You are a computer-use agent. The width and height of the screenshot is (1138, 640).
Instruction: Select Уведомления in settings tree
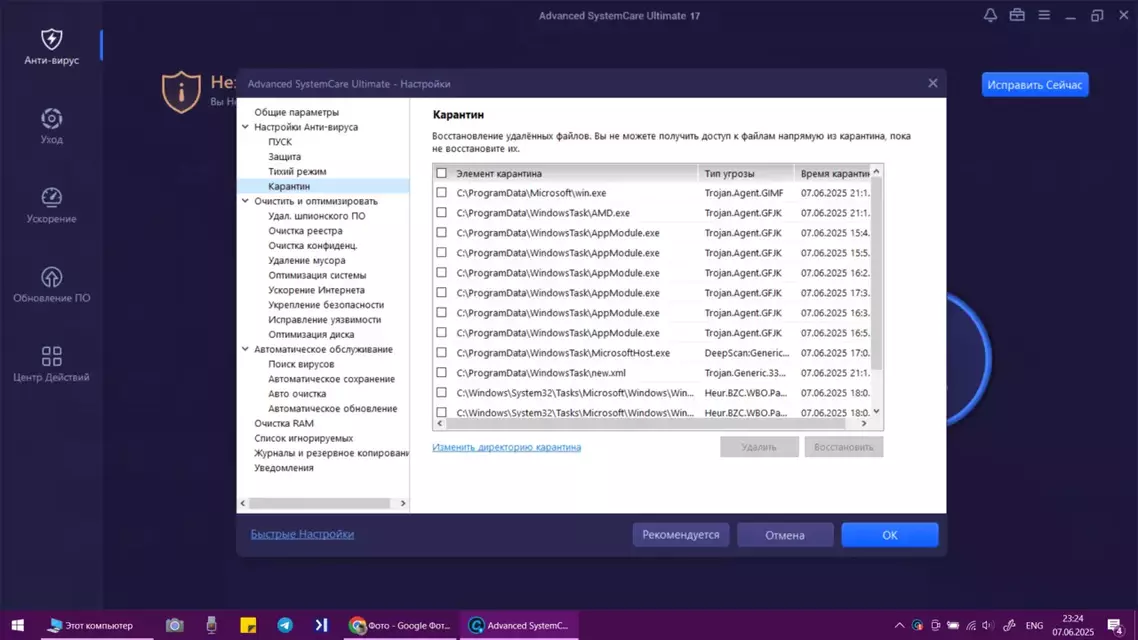(284, 468)
